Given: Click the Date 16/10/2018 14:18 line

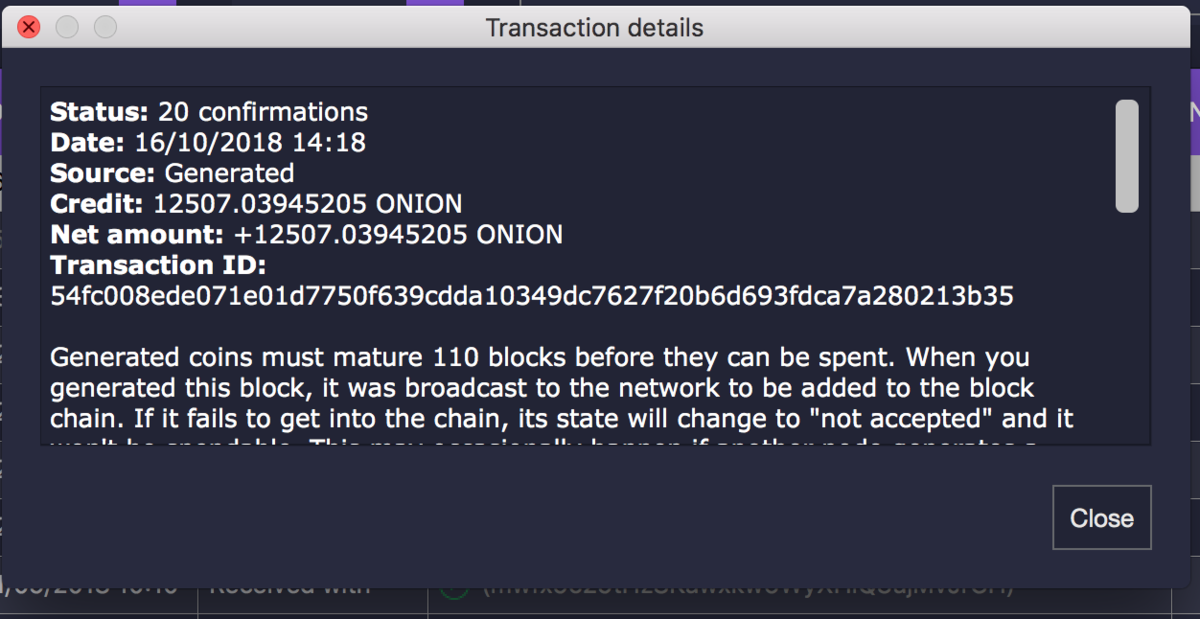Looking at the screenshot, I should point(208,143).
